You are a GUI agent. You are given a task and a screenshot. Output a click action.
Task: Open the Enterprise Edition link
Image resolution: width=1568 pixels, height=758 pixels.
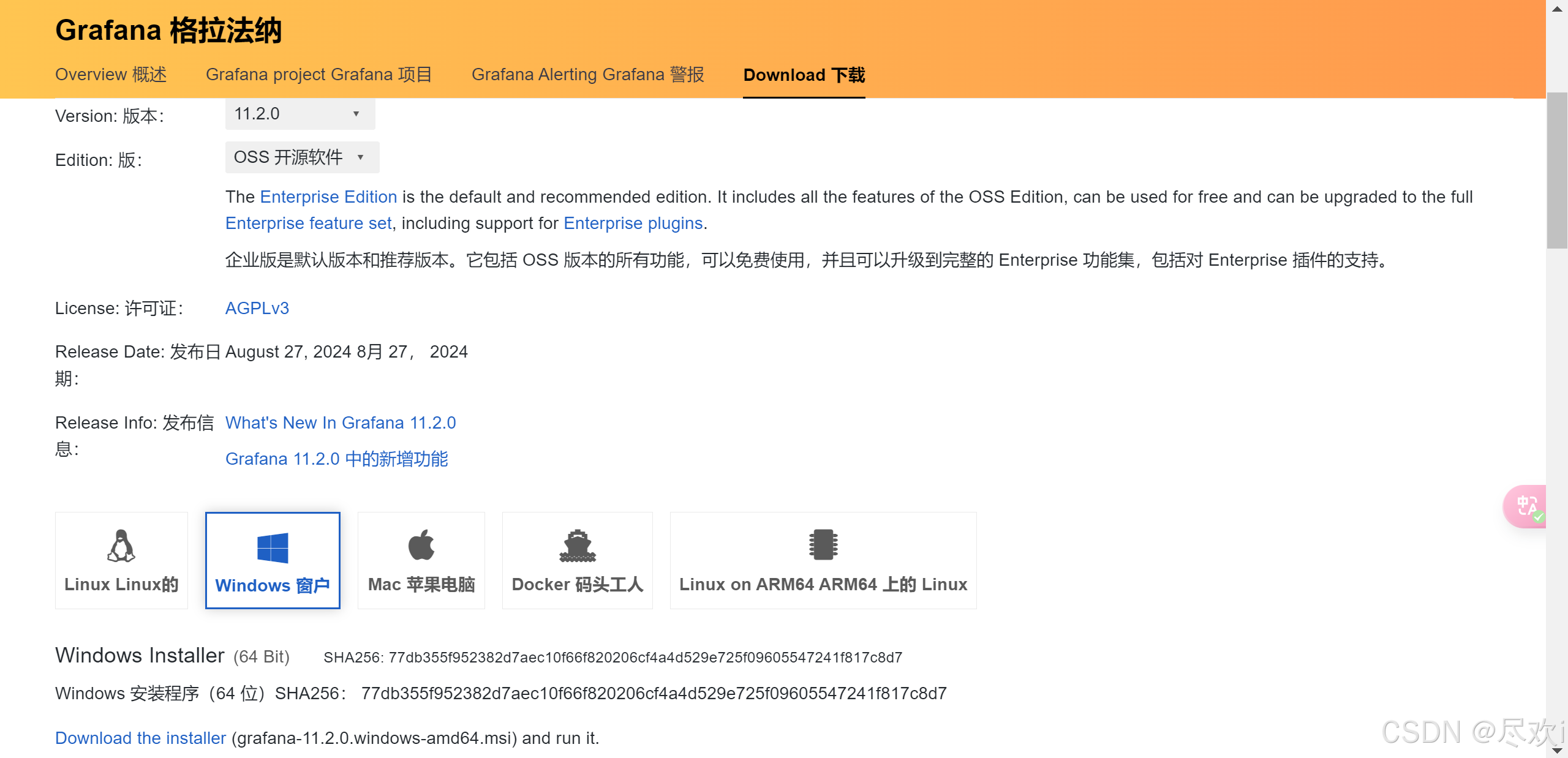click(329, 197)
